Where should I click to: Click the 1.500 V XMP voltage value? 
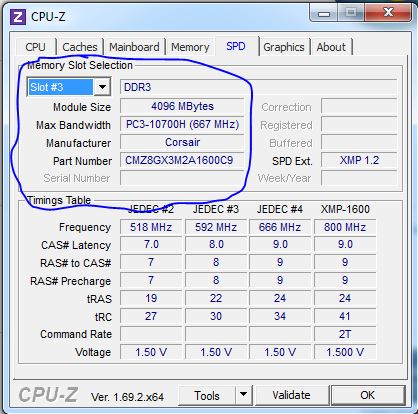click(x=345, y=352)
